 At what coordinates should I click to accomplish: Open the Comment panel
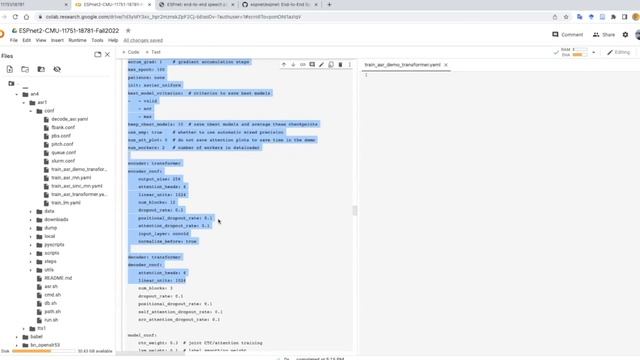[567, 35]
